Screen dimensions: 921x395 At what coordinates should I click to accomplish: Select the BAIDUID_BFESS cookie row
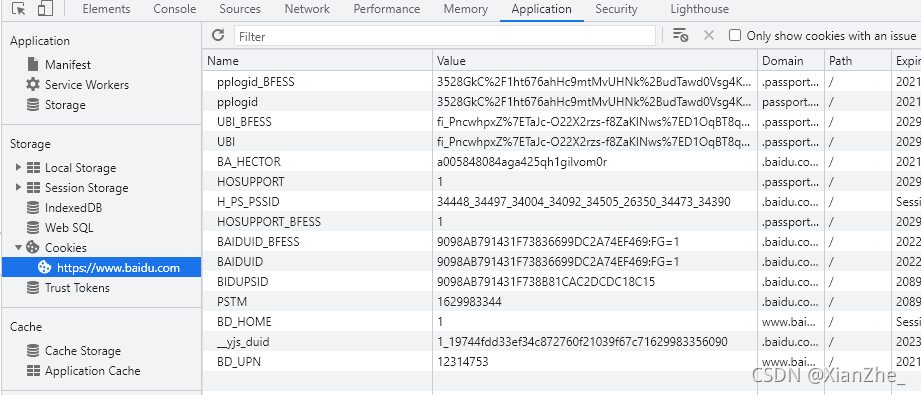[562, 242]
